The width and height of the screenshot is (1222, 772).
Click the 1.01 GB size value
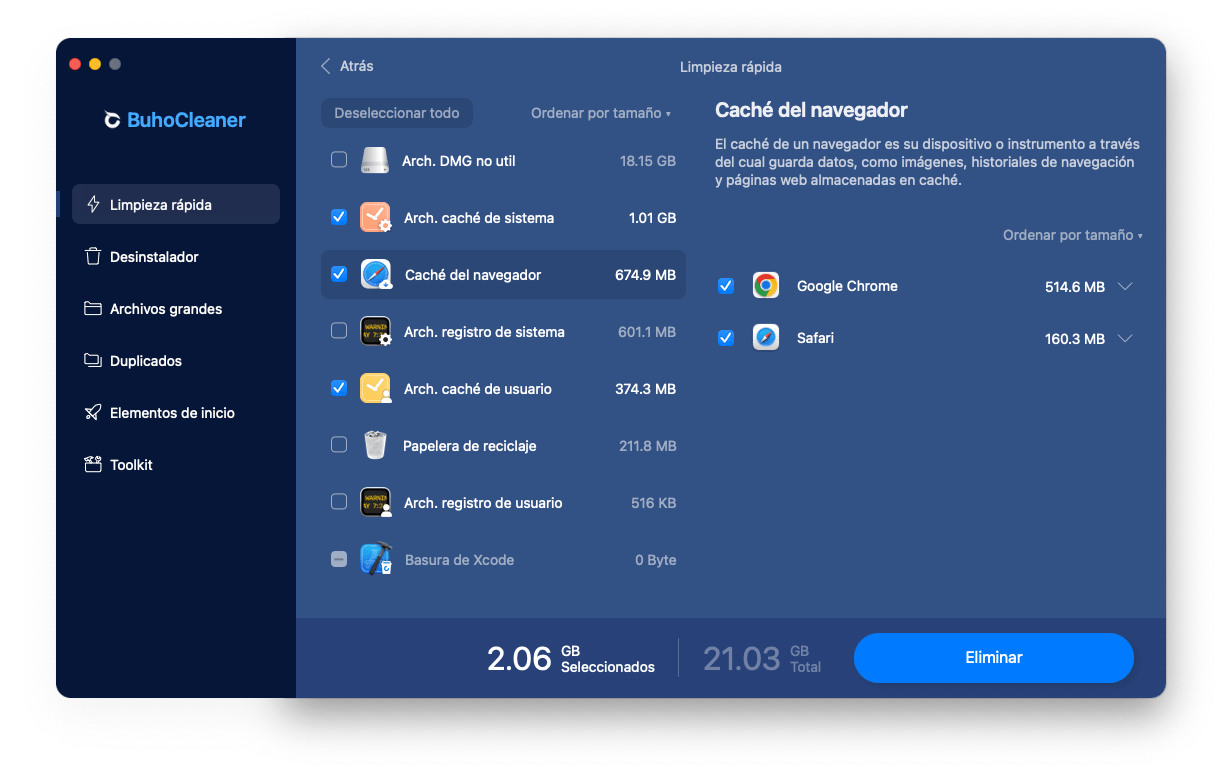(652, 218)
